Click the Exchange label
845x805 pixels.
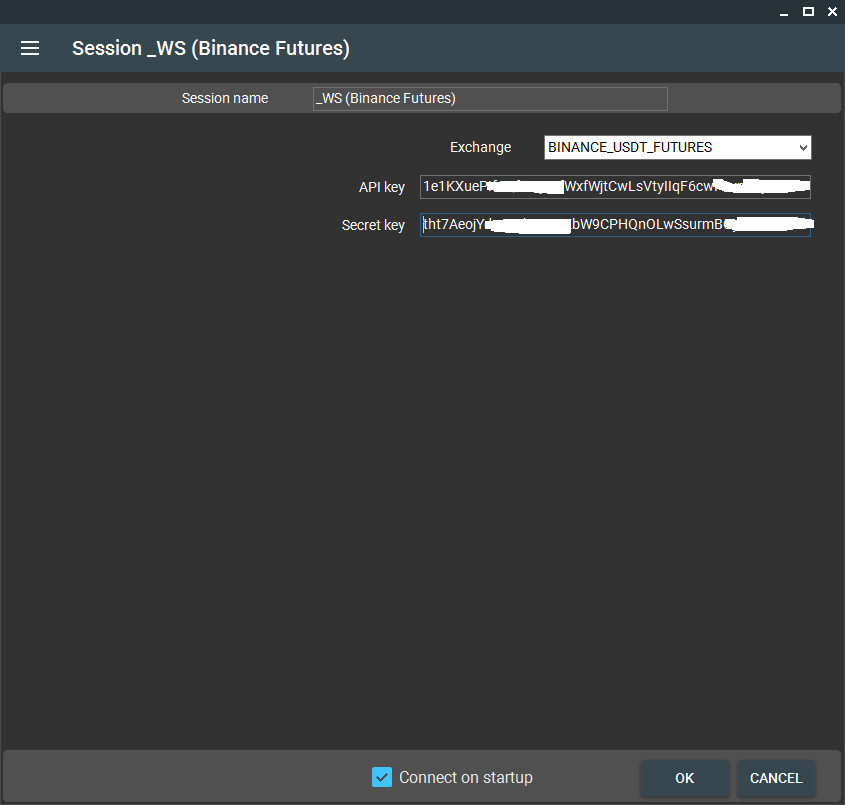click(x=480, y=147)
